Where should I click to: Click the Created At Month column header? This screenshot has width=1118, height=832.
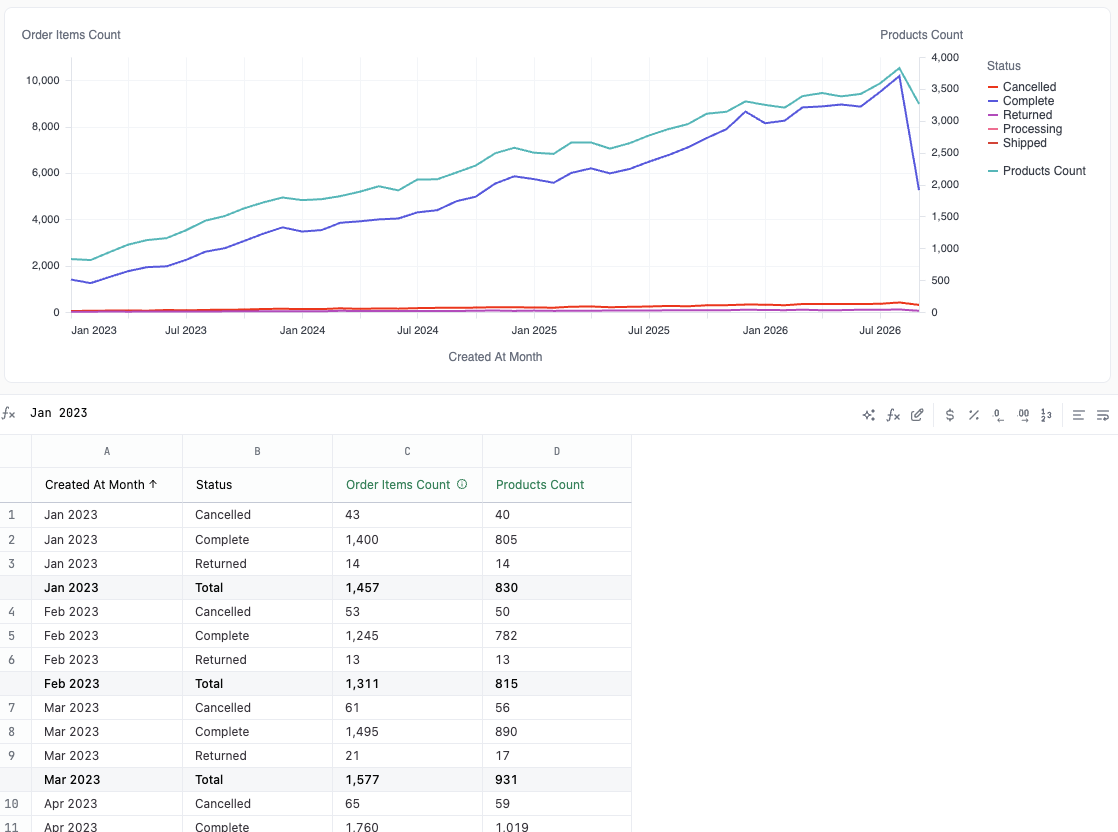point(107,485)
